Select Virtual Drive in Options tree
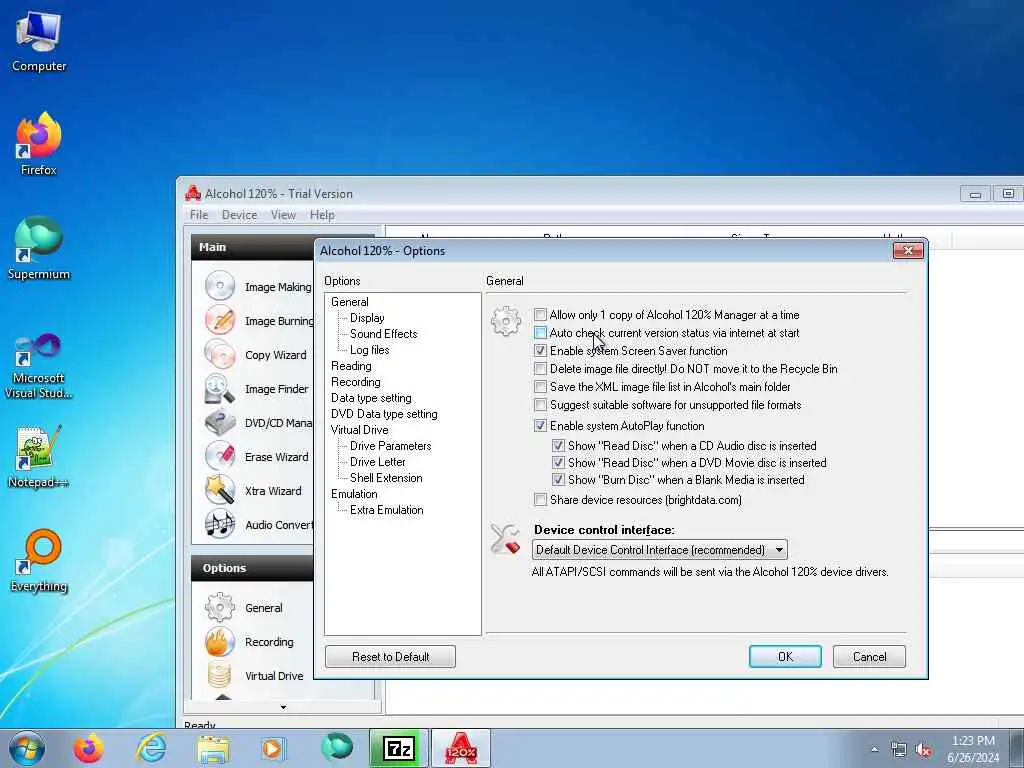This screenshot has width=1024, height=768. (359, 430)
